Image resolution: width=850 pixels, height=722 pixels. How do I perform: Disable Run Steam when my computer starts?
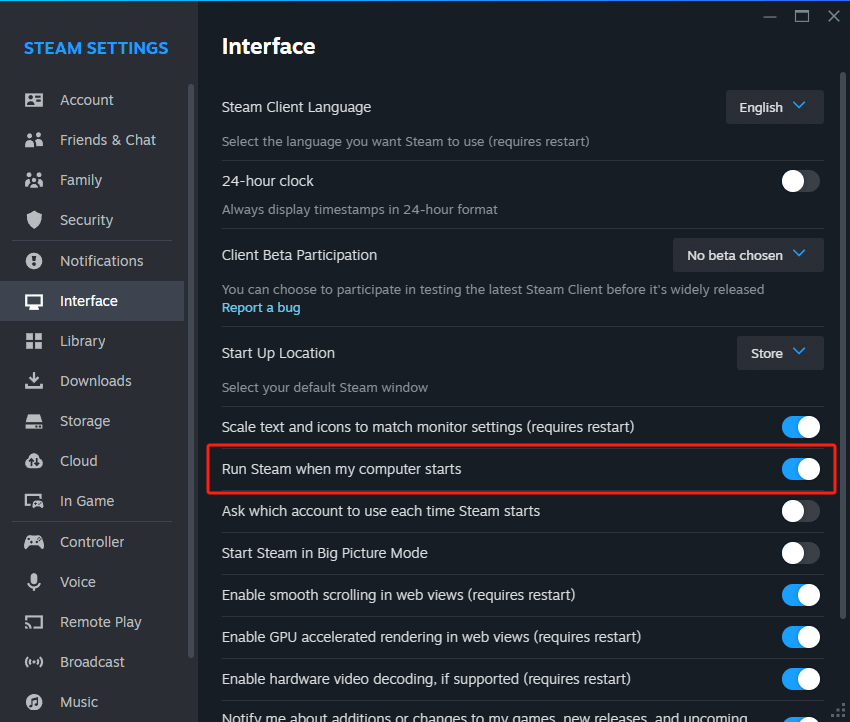(x=800, y=469)
